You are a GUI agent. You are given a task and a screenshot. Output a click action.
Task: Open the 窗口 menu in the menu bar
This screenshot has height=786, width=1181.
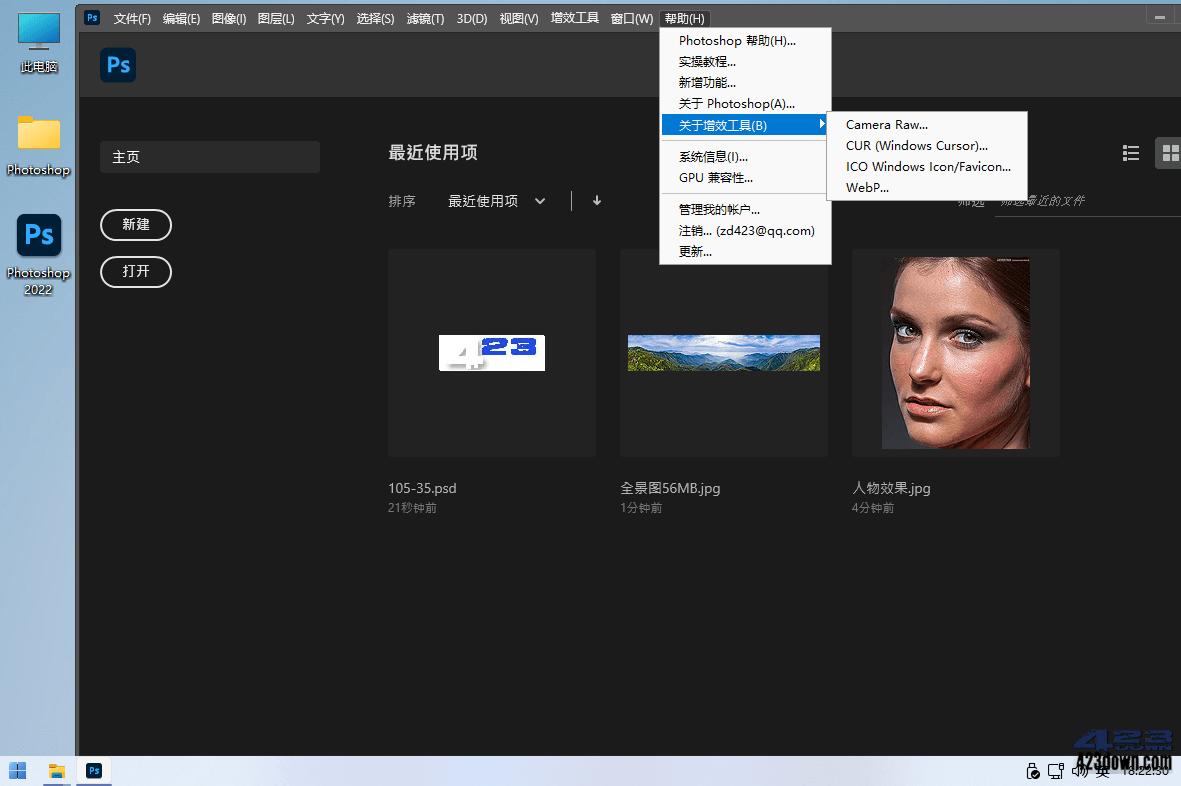point(631,17)
